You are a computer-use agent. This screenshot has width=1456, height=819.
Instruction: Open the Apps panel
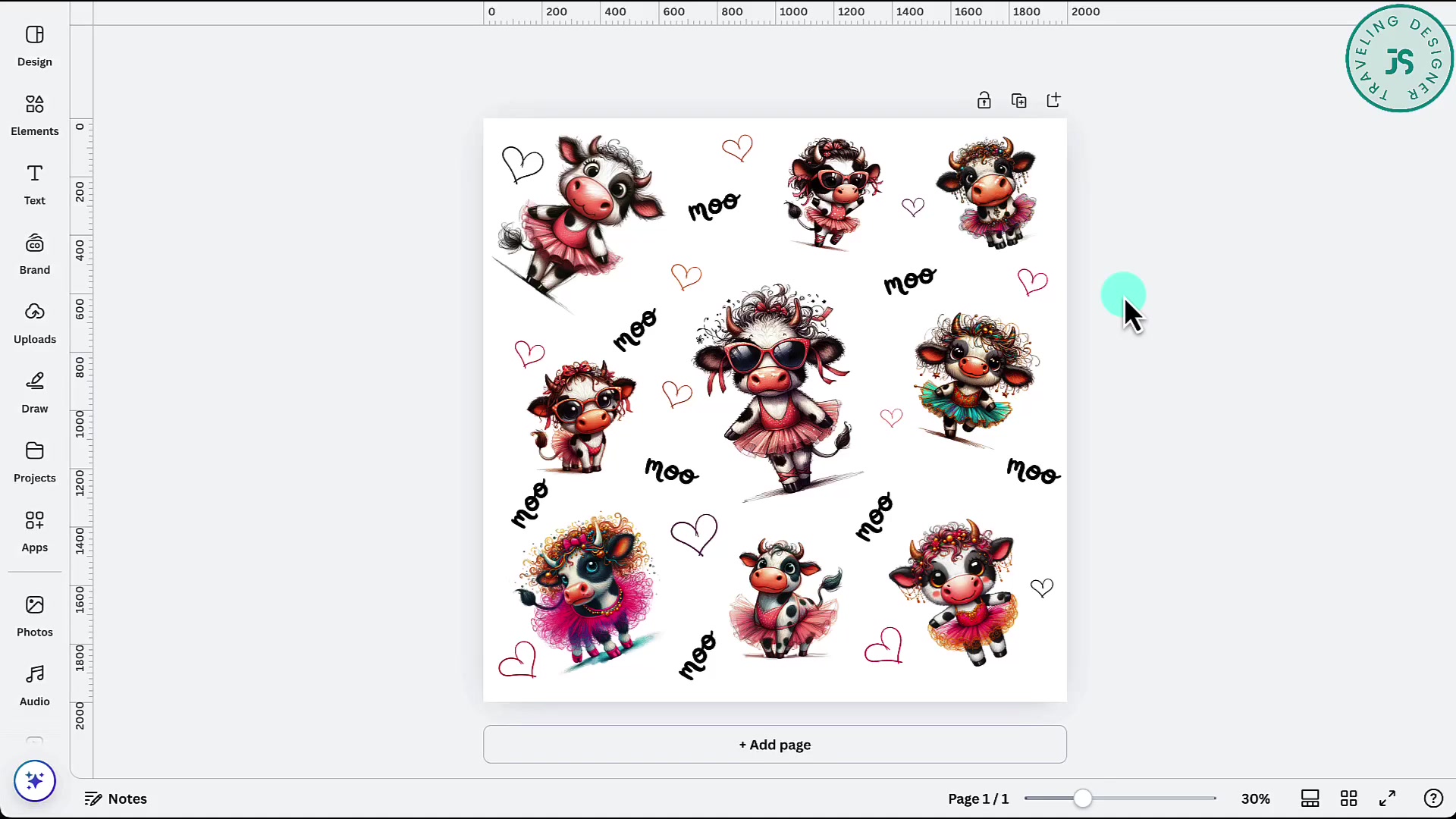[34, 530]
